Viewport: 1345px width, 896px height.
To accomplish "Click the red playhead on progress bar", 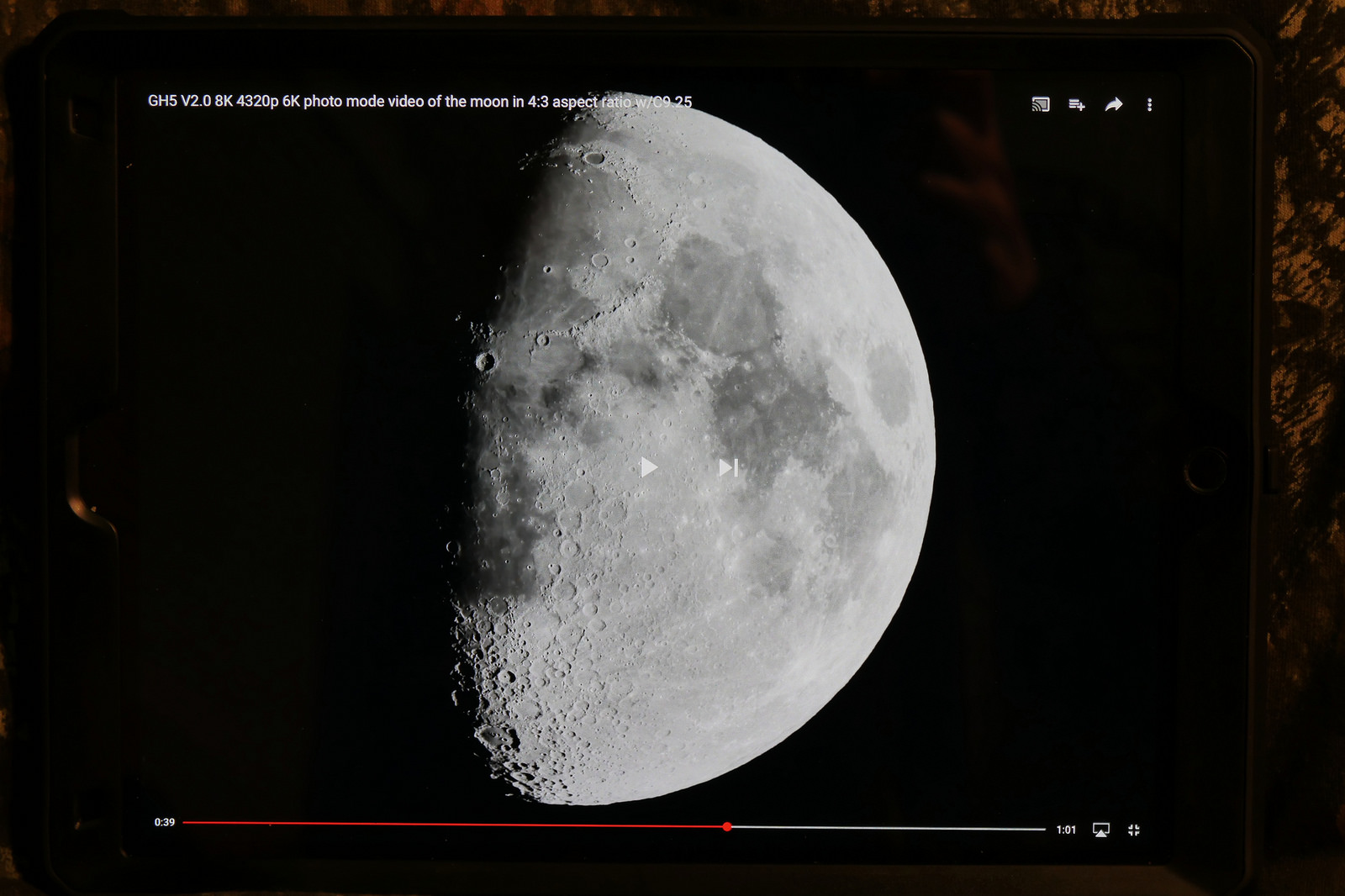I will click(727, 827).
